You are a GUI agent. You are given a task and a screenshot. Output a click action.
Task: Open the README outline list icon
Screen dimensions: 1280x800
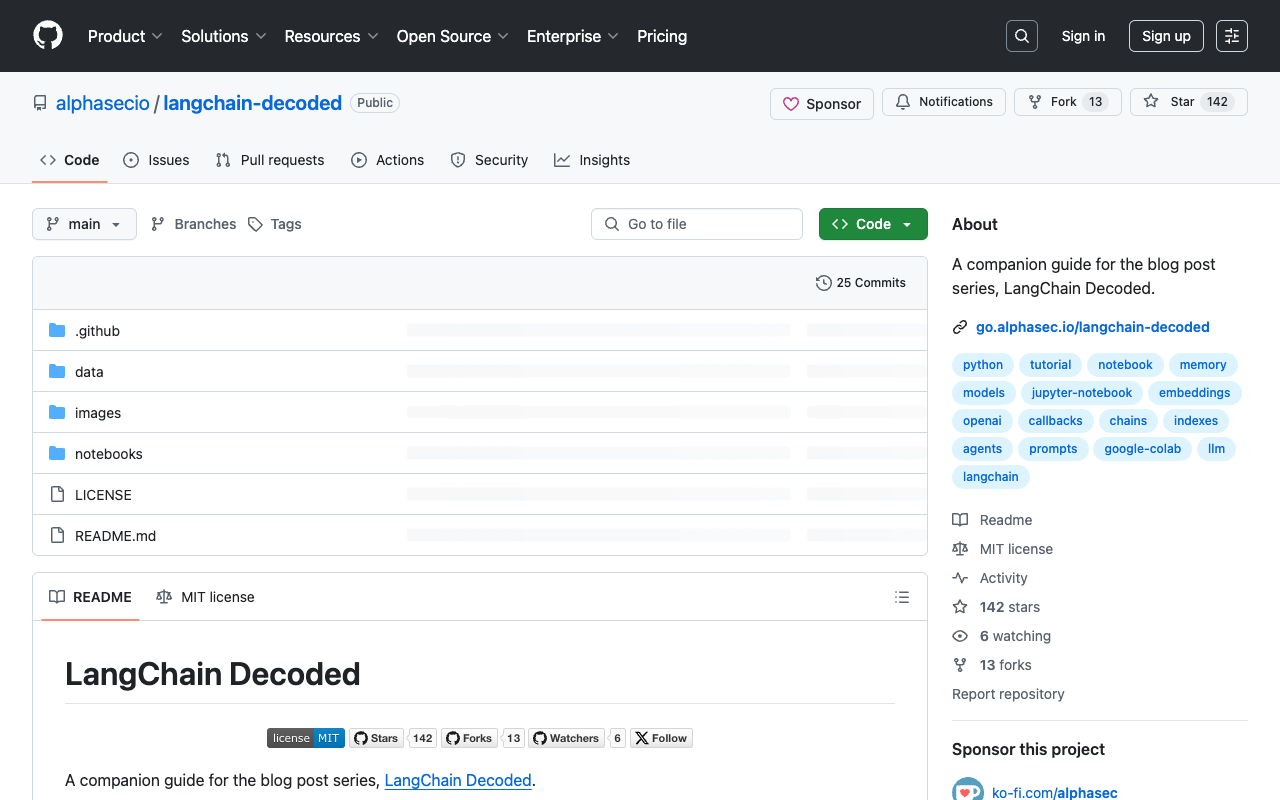(902, 597)
